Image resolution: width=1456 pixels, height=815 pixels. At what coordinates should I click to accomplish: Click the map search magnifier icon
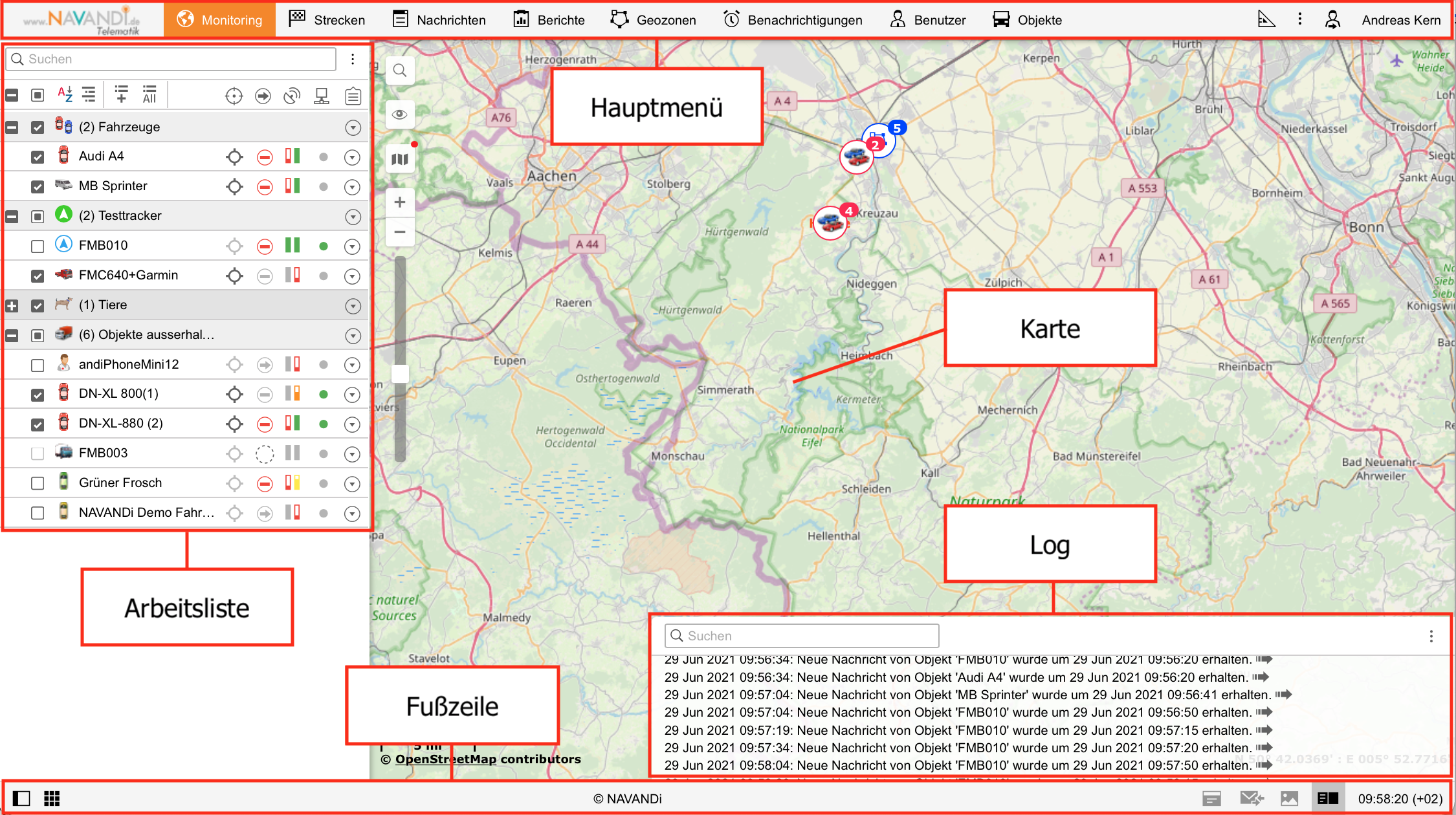[400, 71]
